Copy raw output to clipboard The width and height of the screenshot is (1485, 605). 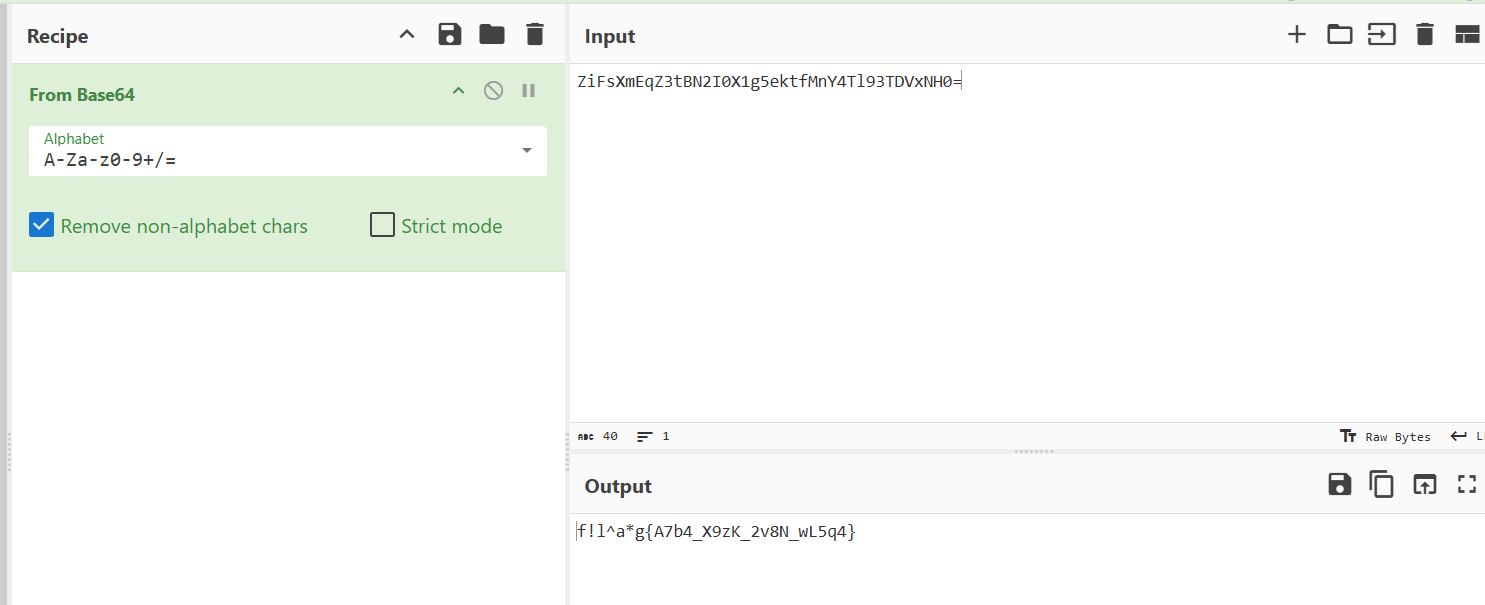pyautogui.click(x=1382, y=485)
